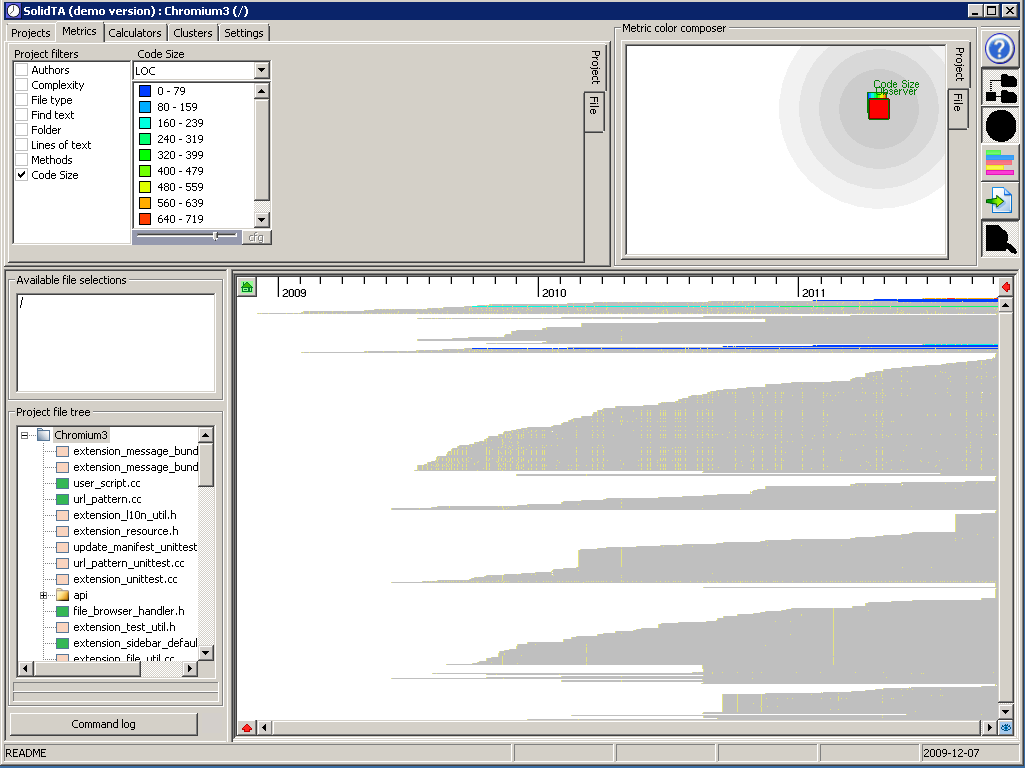1025x768 pixels.
Task: Collapse the Chromium3 root node
Action: click(x=25, y=435)
